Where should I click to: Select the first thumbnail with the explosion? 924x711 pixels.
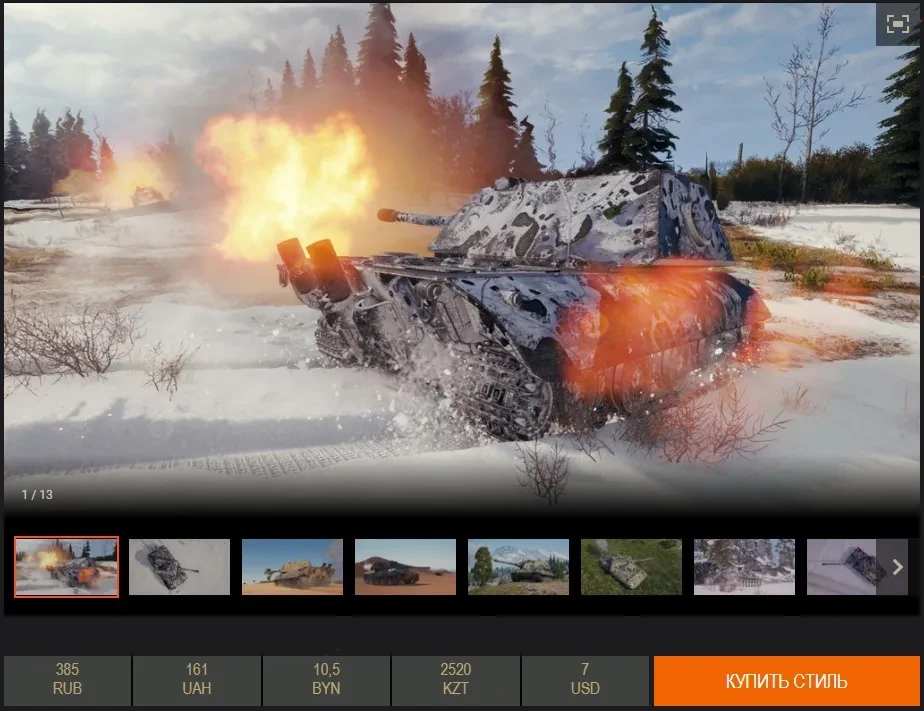click(67, 567)
